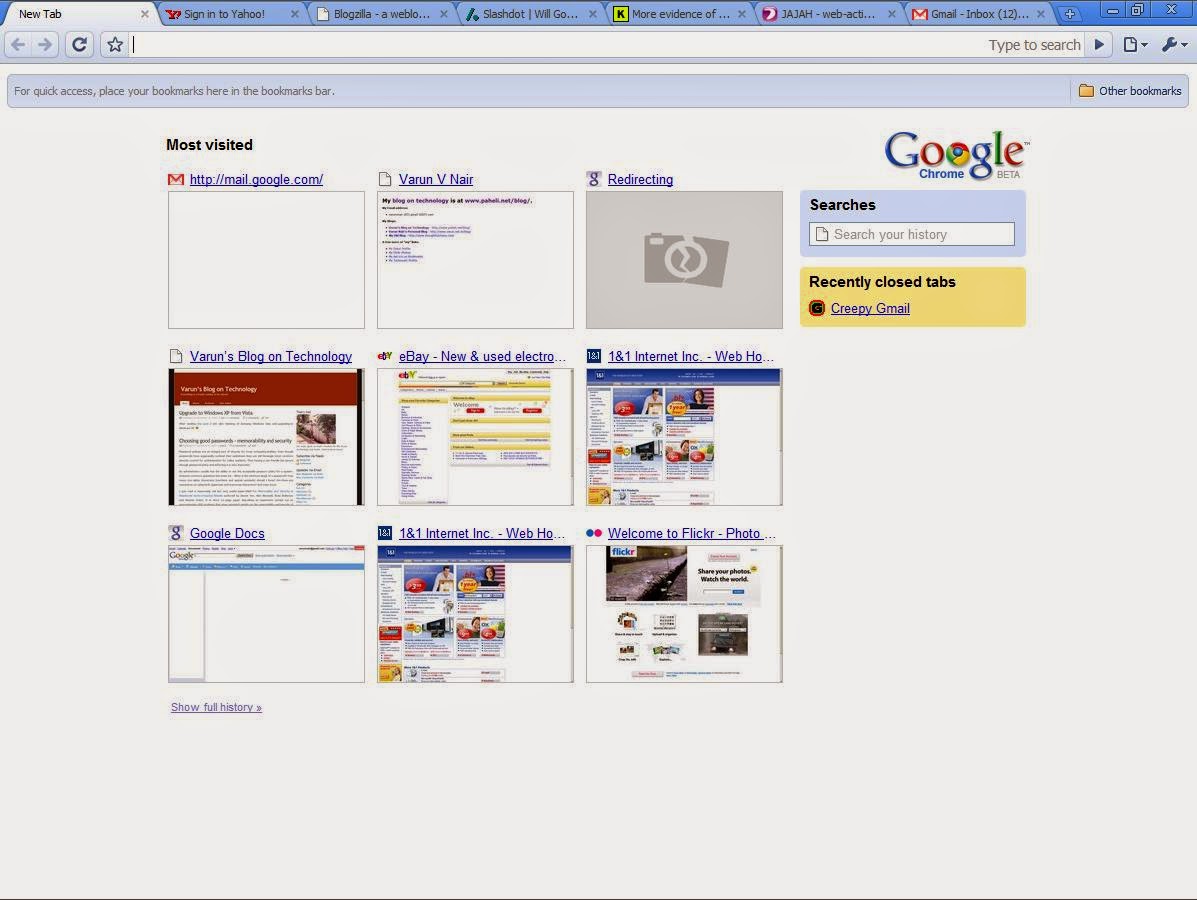Close the New Tab tab
This screenshot has height=900, width=1197.
pyautogui.click(x=144, y=14)
